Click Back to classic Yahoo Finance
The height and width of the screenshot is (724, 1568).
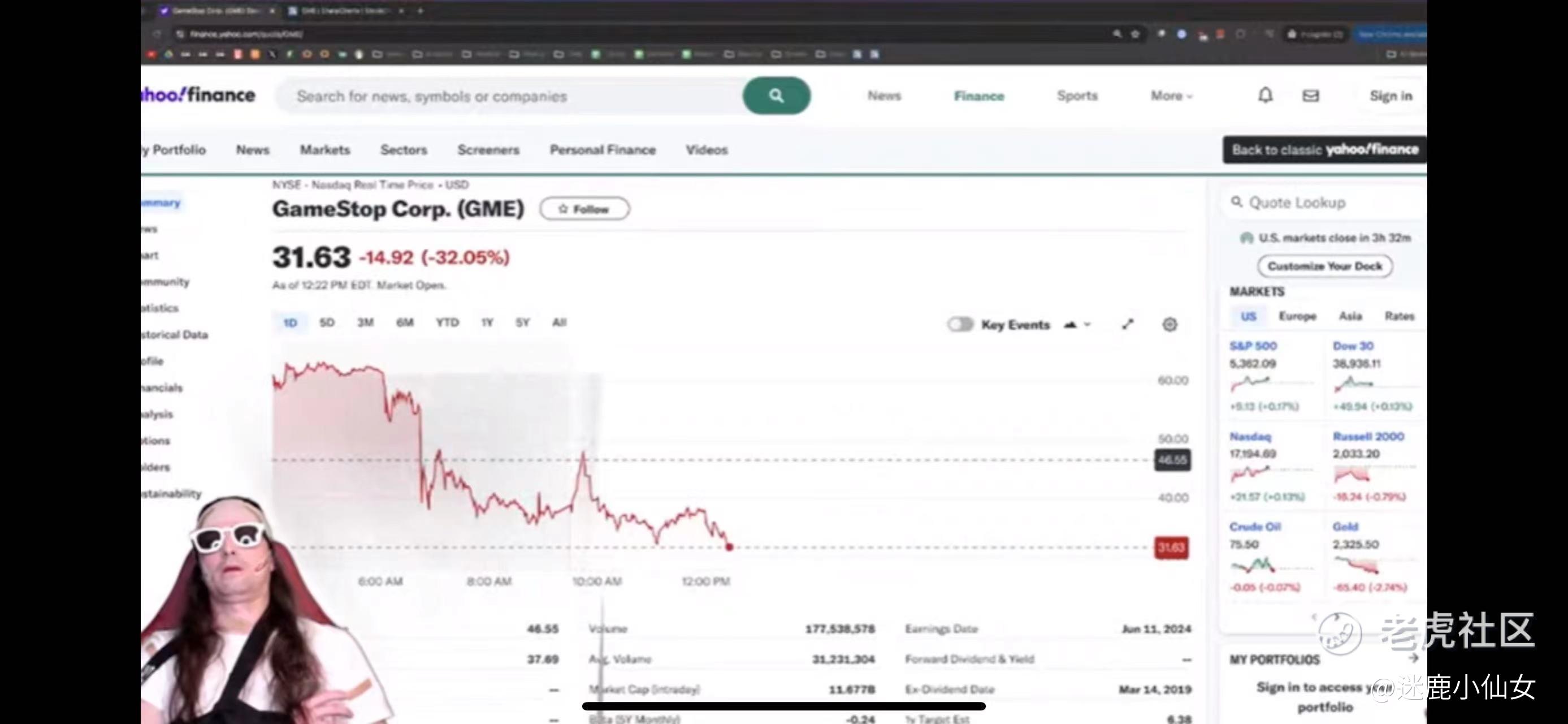pos(1324,150)
